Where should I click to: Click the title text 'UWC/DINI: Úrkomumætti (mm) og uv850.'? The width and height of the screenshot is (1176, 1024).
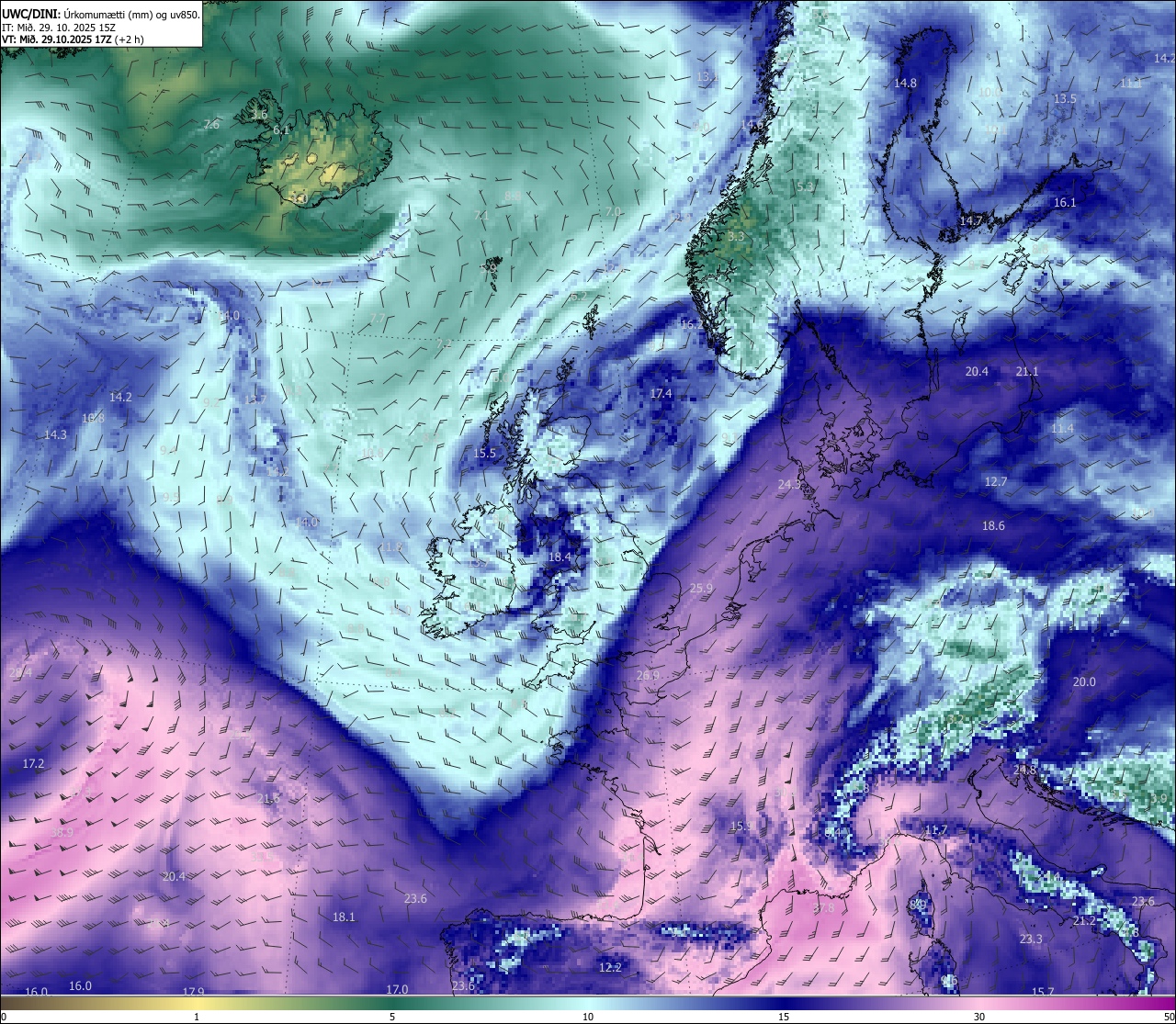[101, 14]
